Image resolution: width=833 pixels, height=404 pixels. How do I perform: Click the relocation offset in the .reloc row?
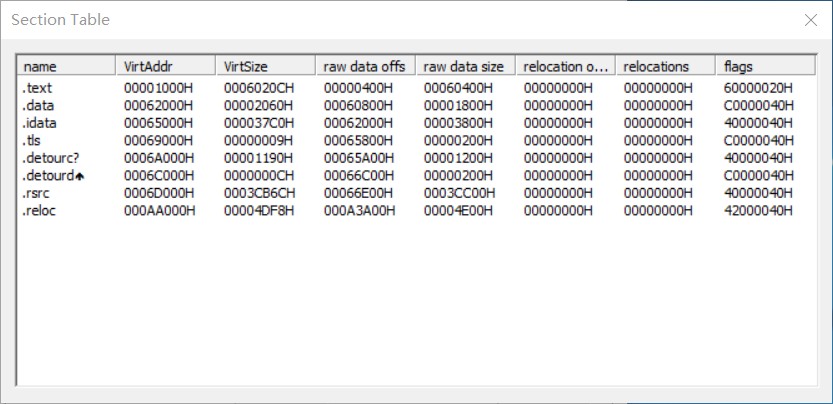pyautogui.click(x=558, y=211)
